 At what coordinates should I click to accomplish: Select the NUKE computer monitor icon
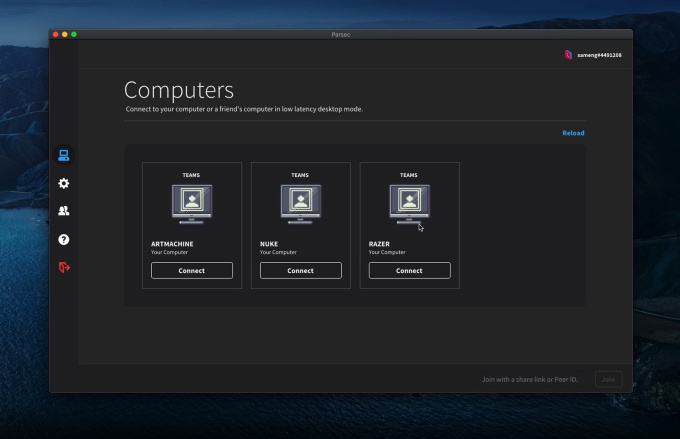(x=300, y=205)
